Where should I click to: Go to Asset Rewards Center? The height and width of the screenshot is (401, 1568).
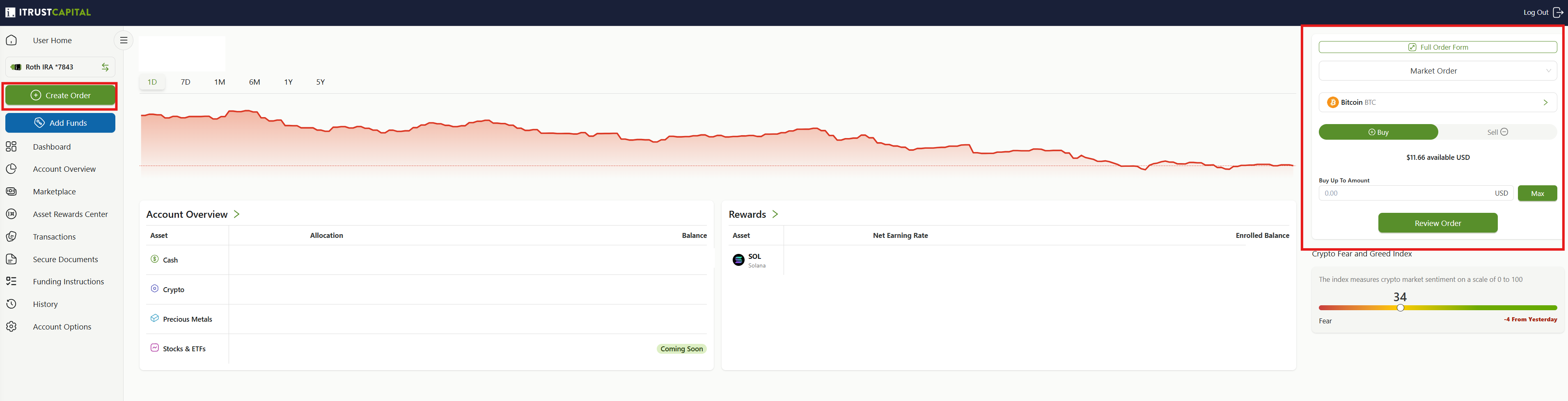point(70,214)
